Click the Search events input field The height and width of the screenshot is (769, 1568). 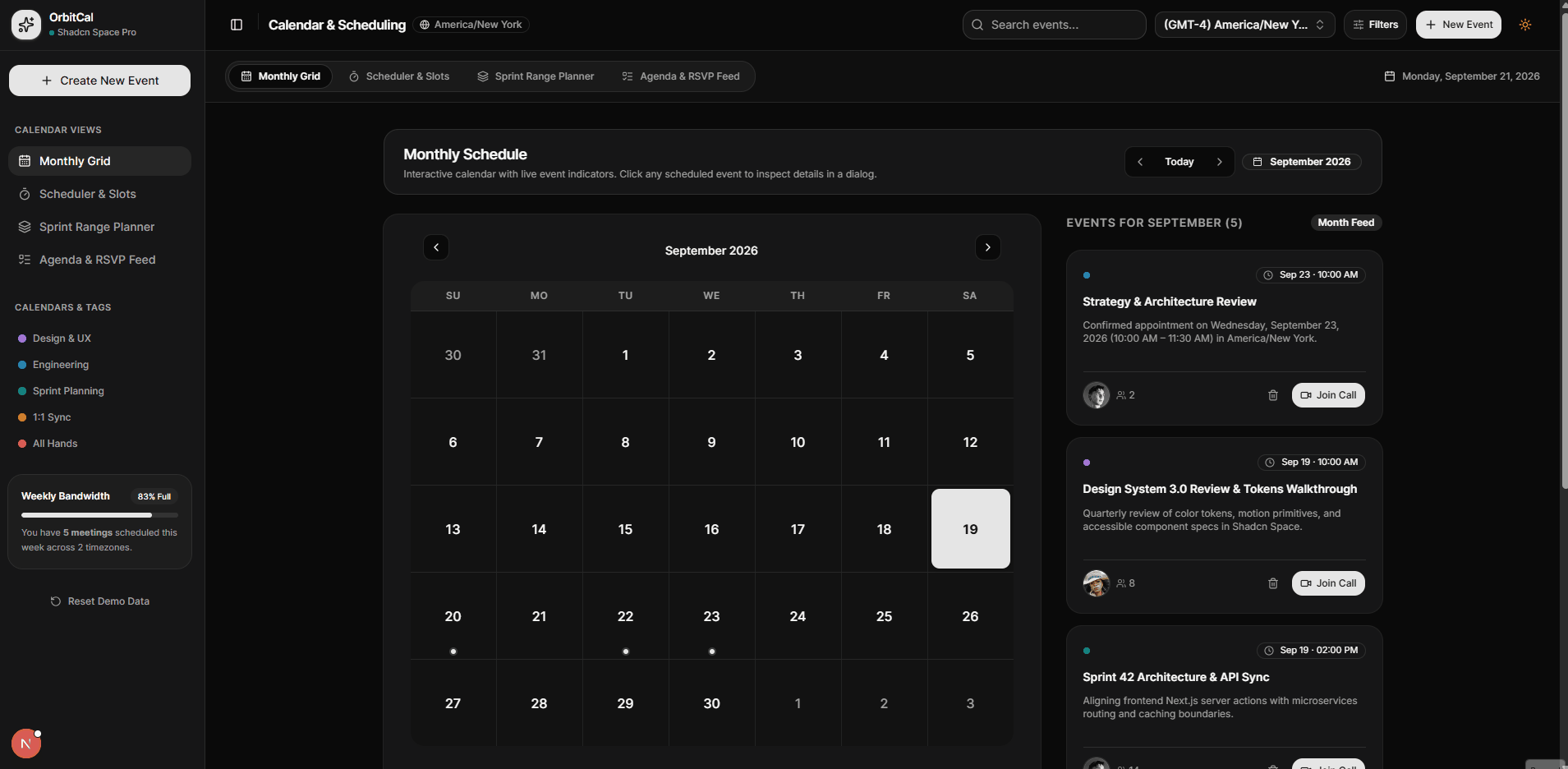point(1054,25)
